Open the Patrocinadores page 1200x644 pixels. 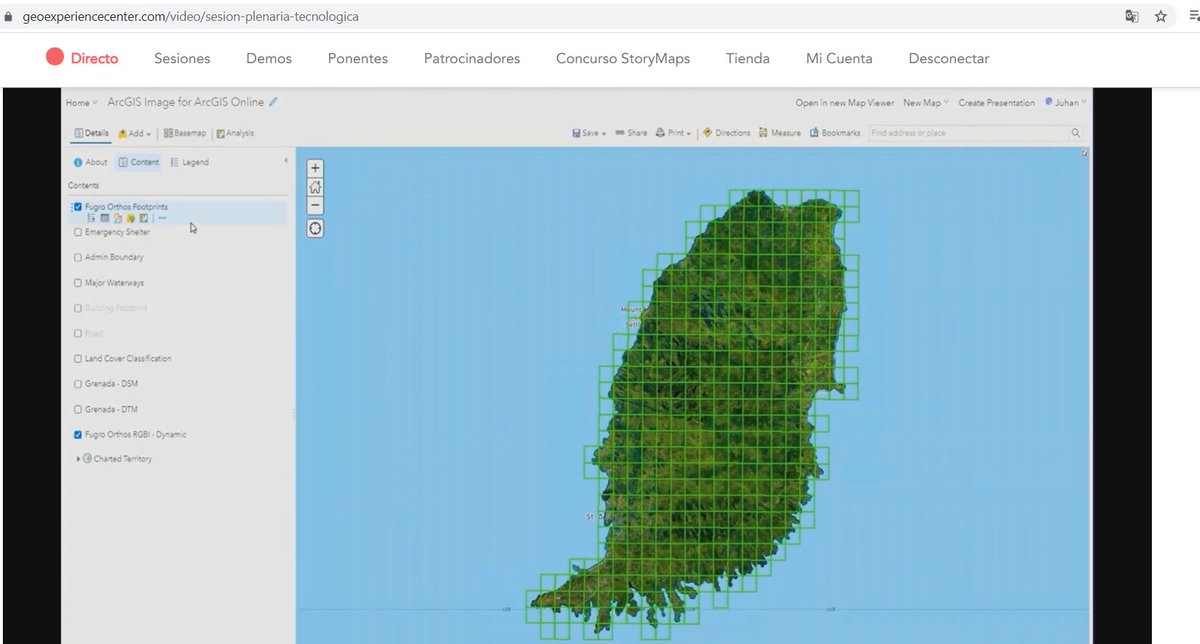[x=472, y=58]
